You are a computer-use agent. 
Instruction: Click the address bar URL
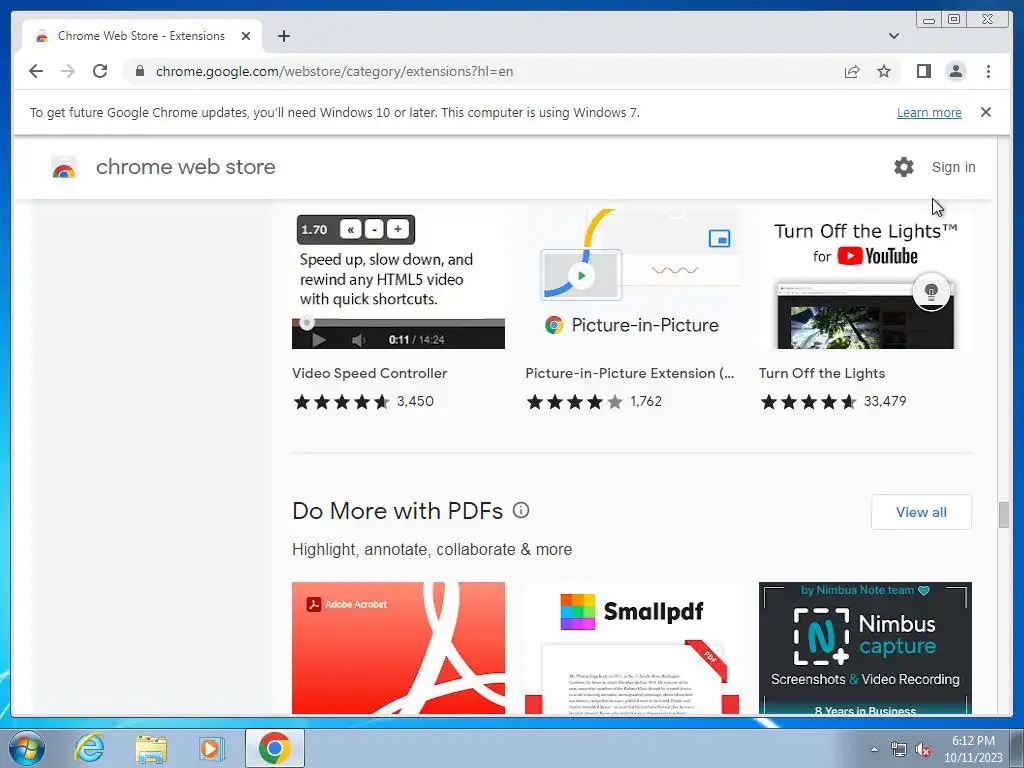334,71
